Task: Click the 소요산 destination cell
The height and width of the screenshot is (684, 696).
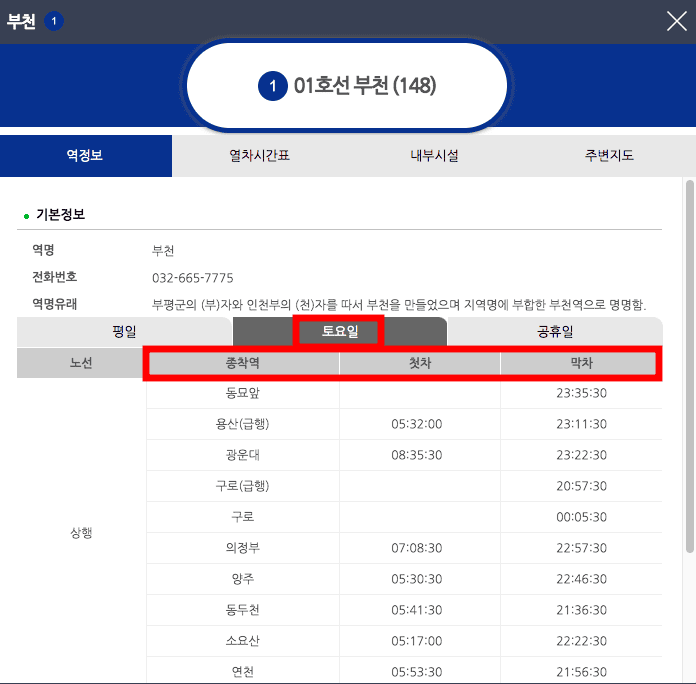Action: click(x=243, y=641)
